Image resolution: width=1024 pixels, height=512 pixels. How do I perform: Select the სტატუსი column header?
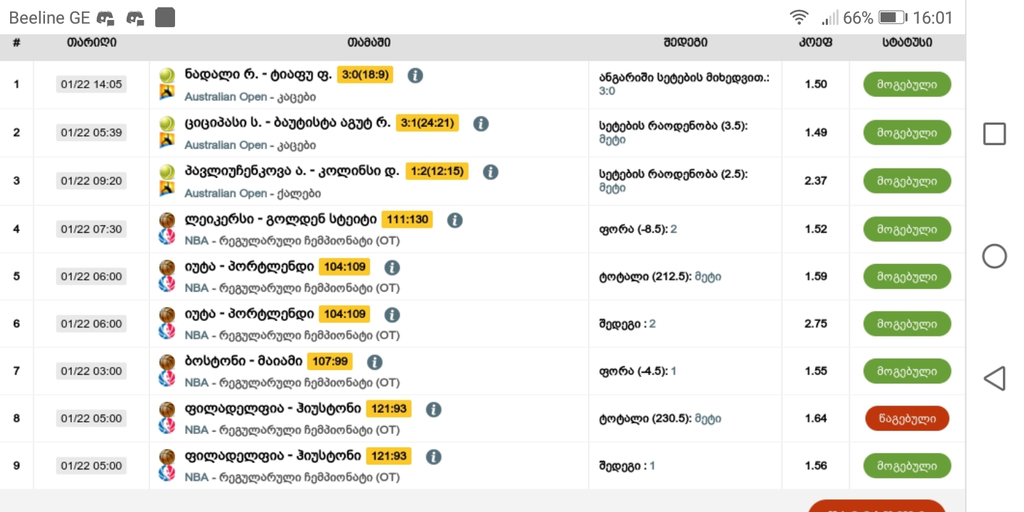tap(907, 43)
